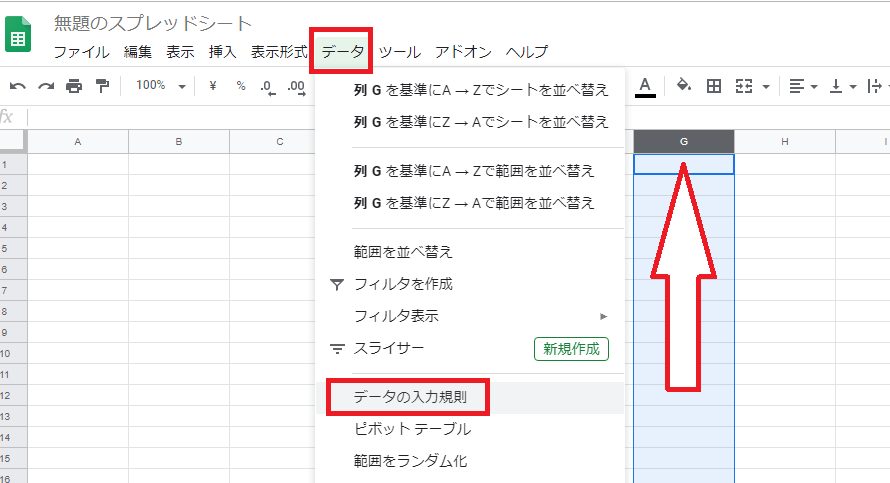Select column B header
890x483 pixels.
pyautogui.click(x=179, y=142)
